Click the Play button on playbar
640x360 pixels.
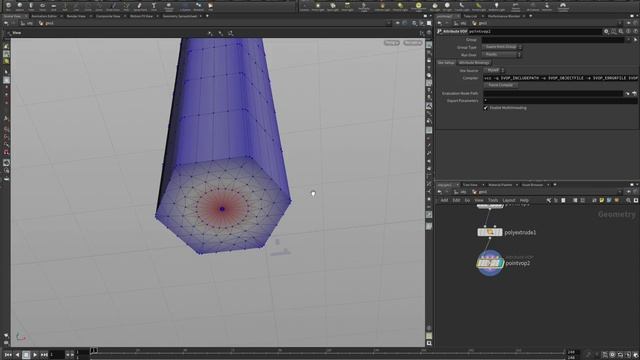pyautogui.click(x=35, y=355)
